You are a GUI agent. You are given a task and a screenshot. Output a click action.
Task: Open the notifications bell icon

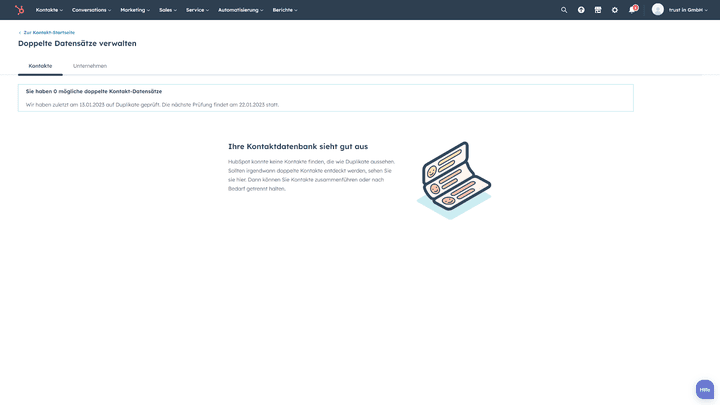click(632, 10)
